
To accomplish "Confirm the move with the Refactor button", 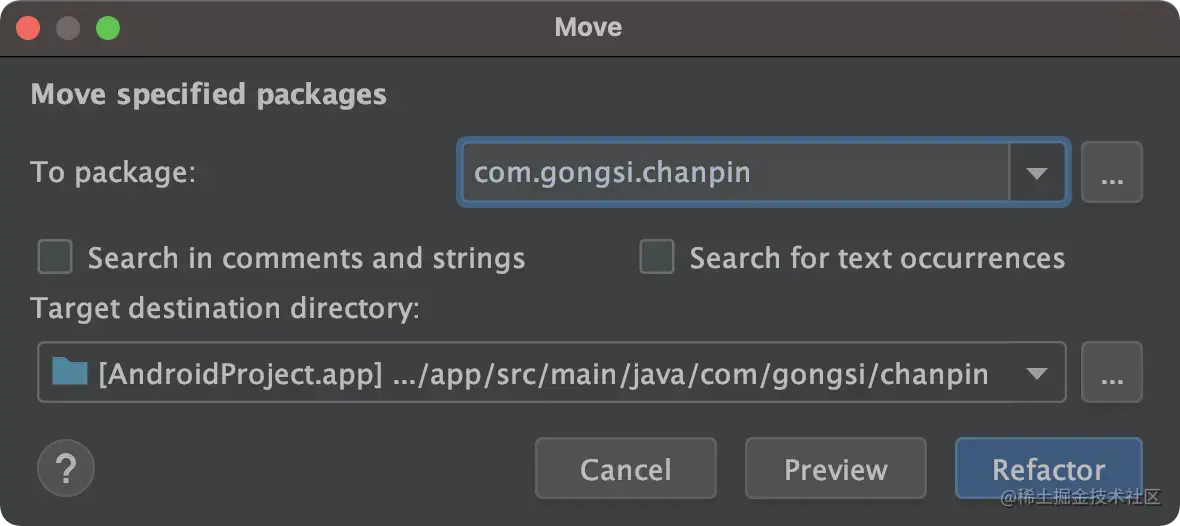I will coord(1048,468).
